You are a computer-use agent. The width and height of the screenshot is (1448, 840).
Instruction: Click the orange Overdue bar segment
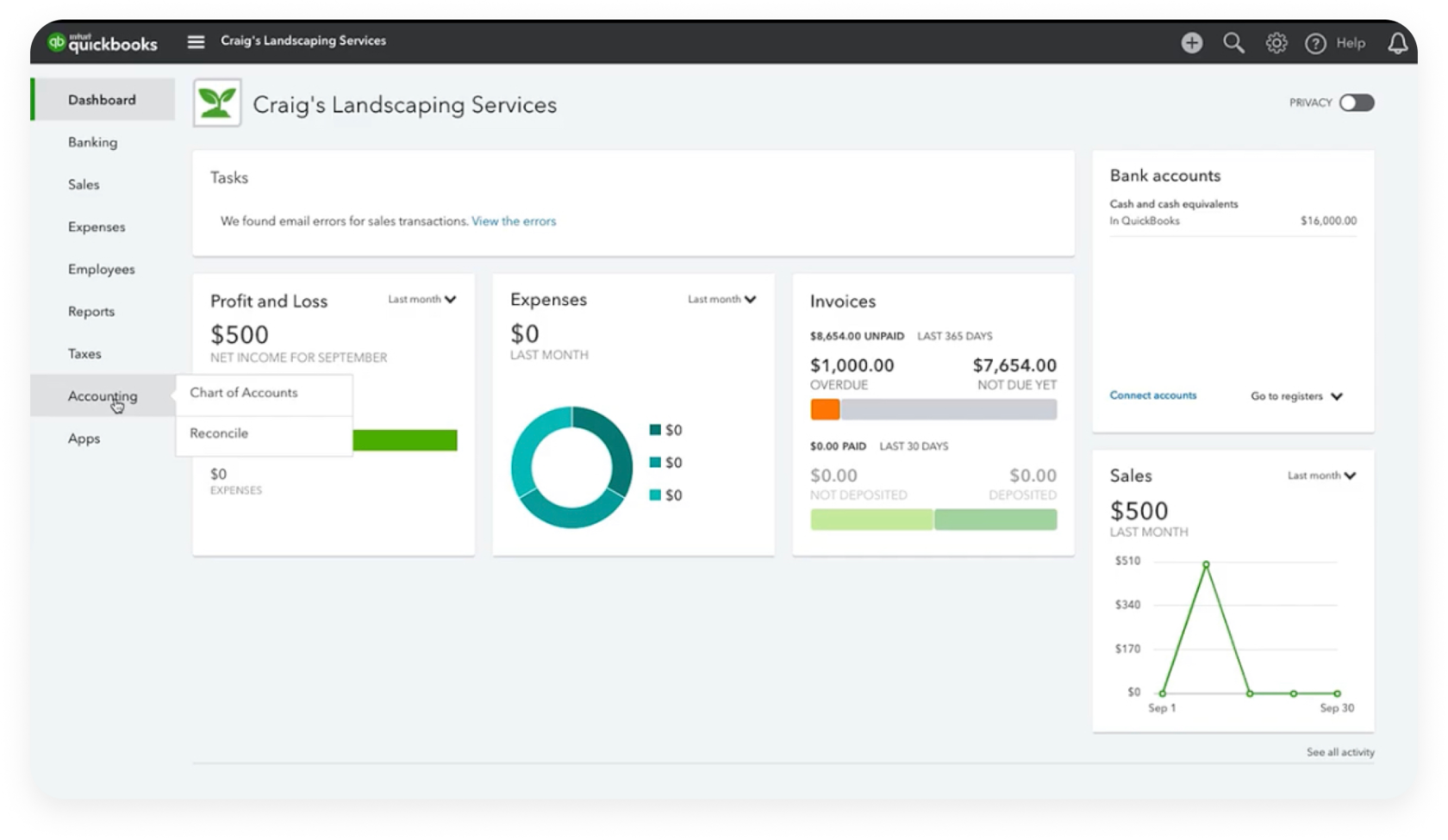[x=825, y=410]
